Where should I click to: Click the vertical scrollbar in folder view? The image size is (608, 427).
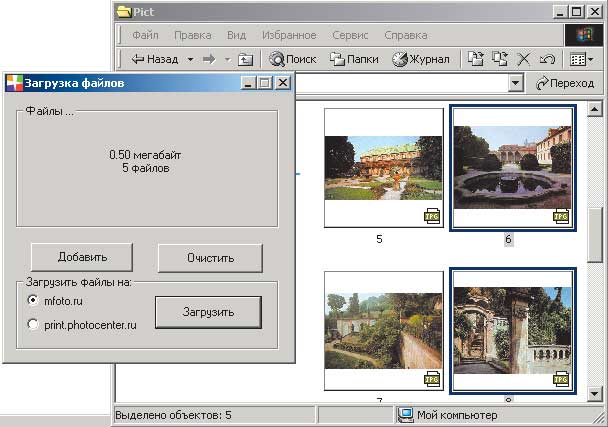[597, 232]
